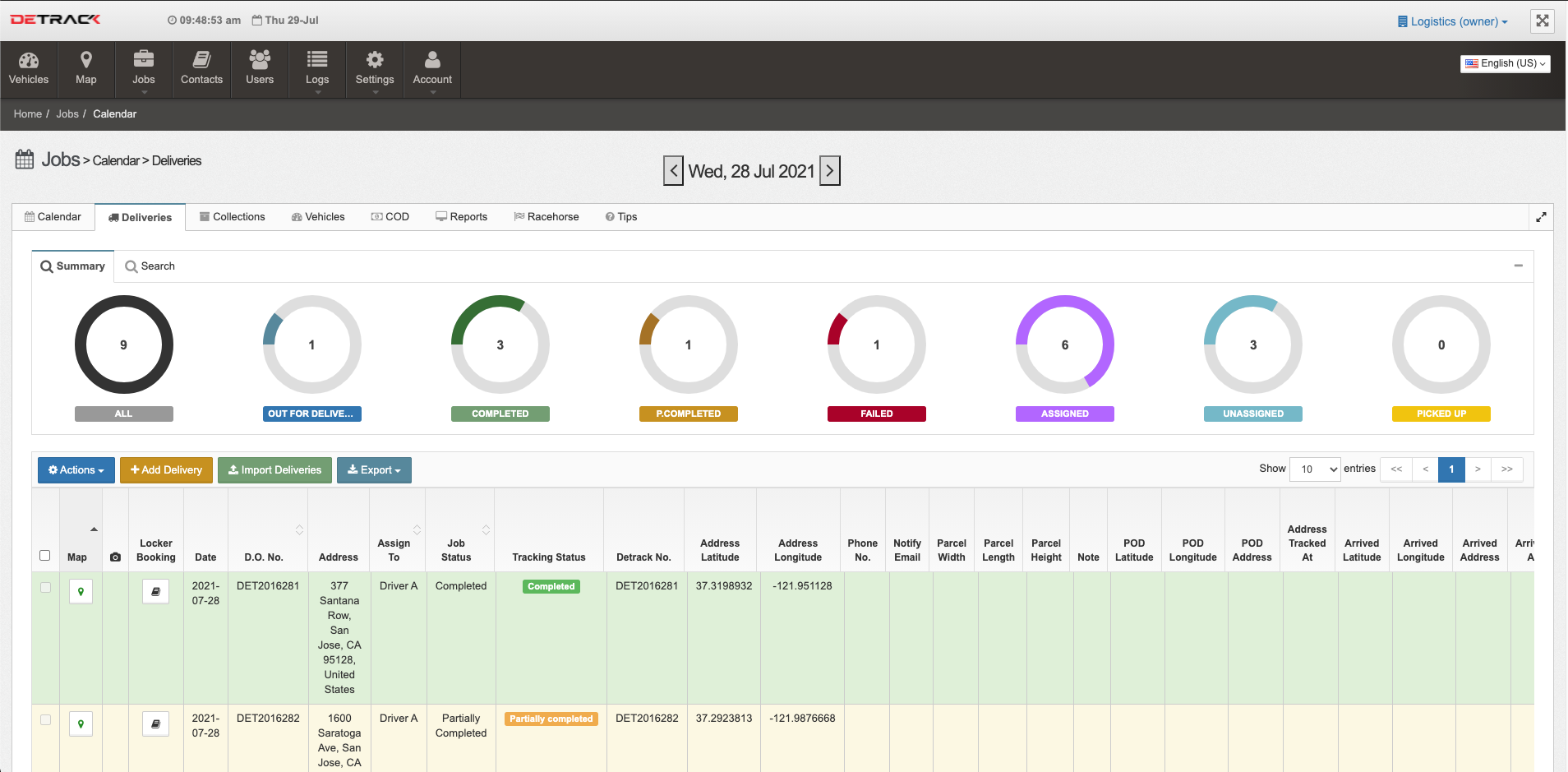The width and height of the screenshot is (1568, 772).
Task: Expand the deliveries panel with arrows icon
Action: tap(1541, 217)
